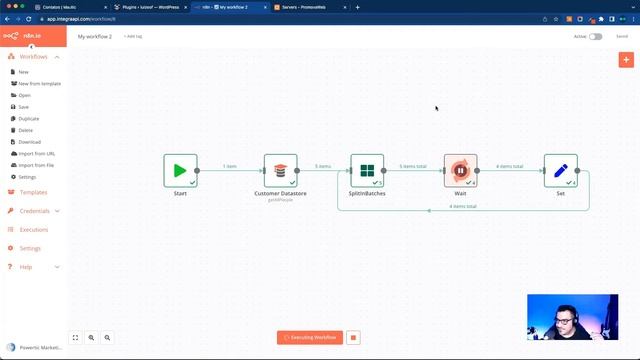Stop the workflow execution

pyautogui.click(x=353, y=338)
